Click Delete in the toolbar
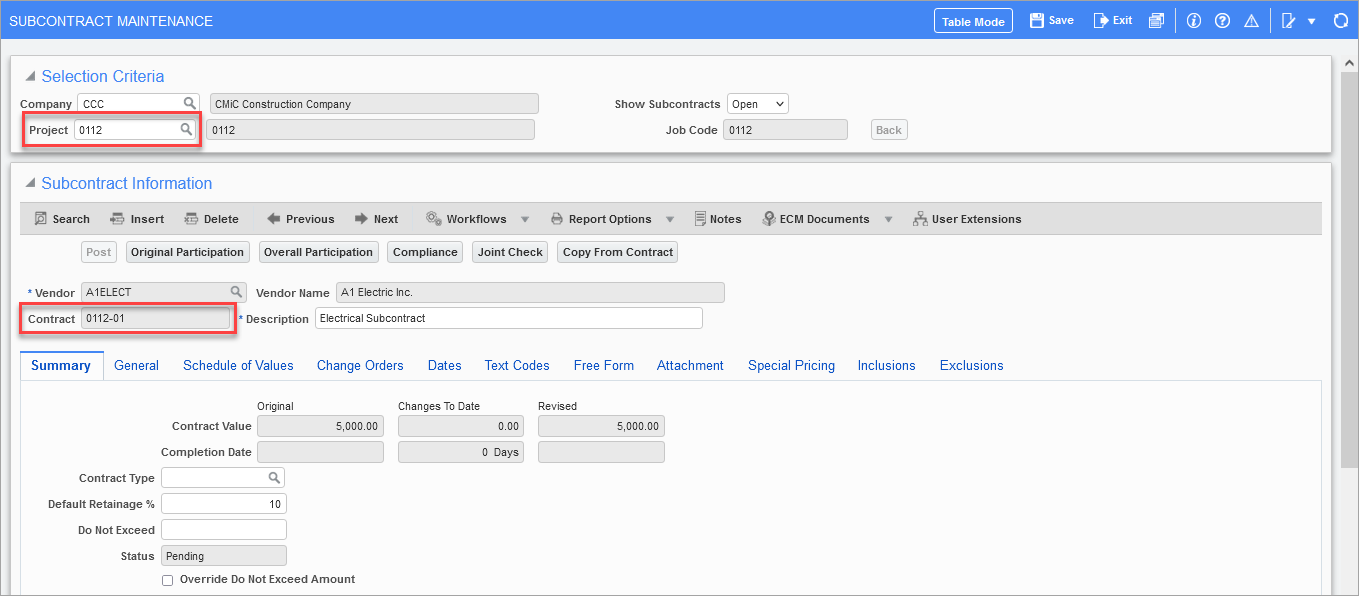This screenshot has width=1359, height=596. (211, 219)
